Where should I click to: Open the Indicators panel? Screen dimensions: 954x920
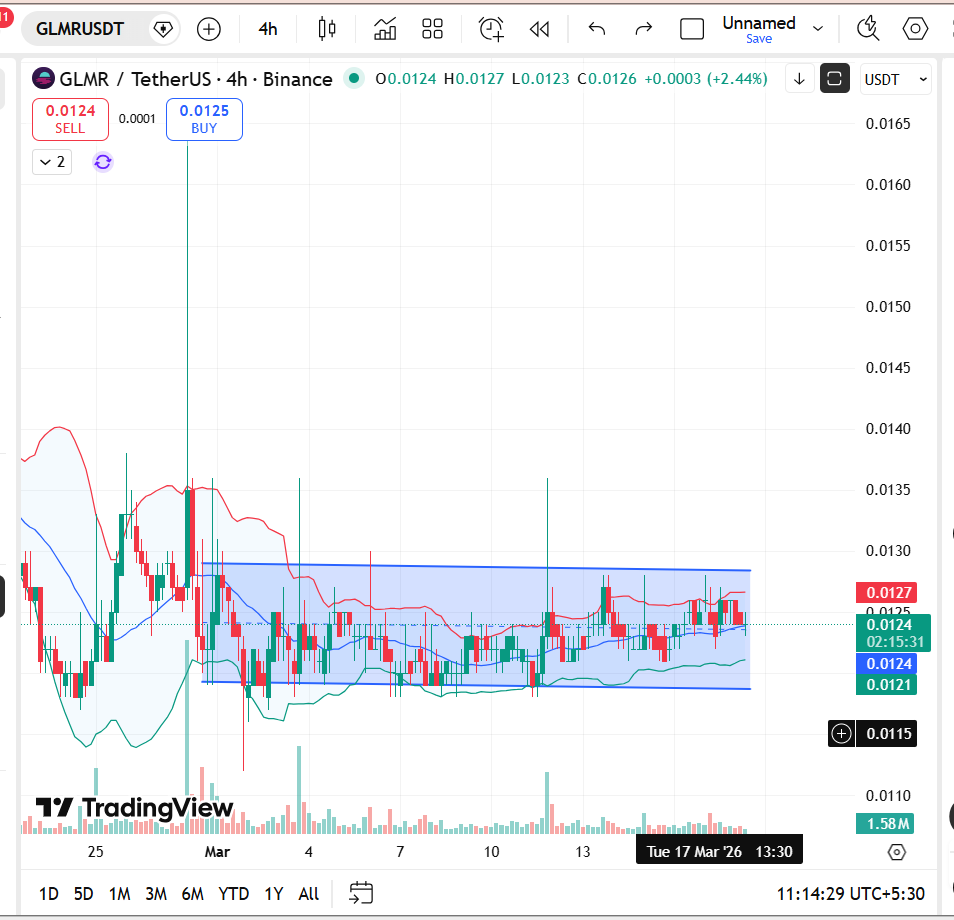pos(385,29)
